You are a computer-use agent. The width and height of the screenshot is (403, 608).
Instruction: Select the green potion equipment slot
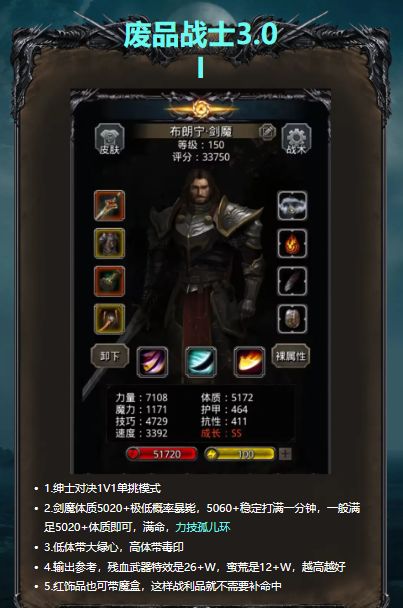click(x=109, y=281)
